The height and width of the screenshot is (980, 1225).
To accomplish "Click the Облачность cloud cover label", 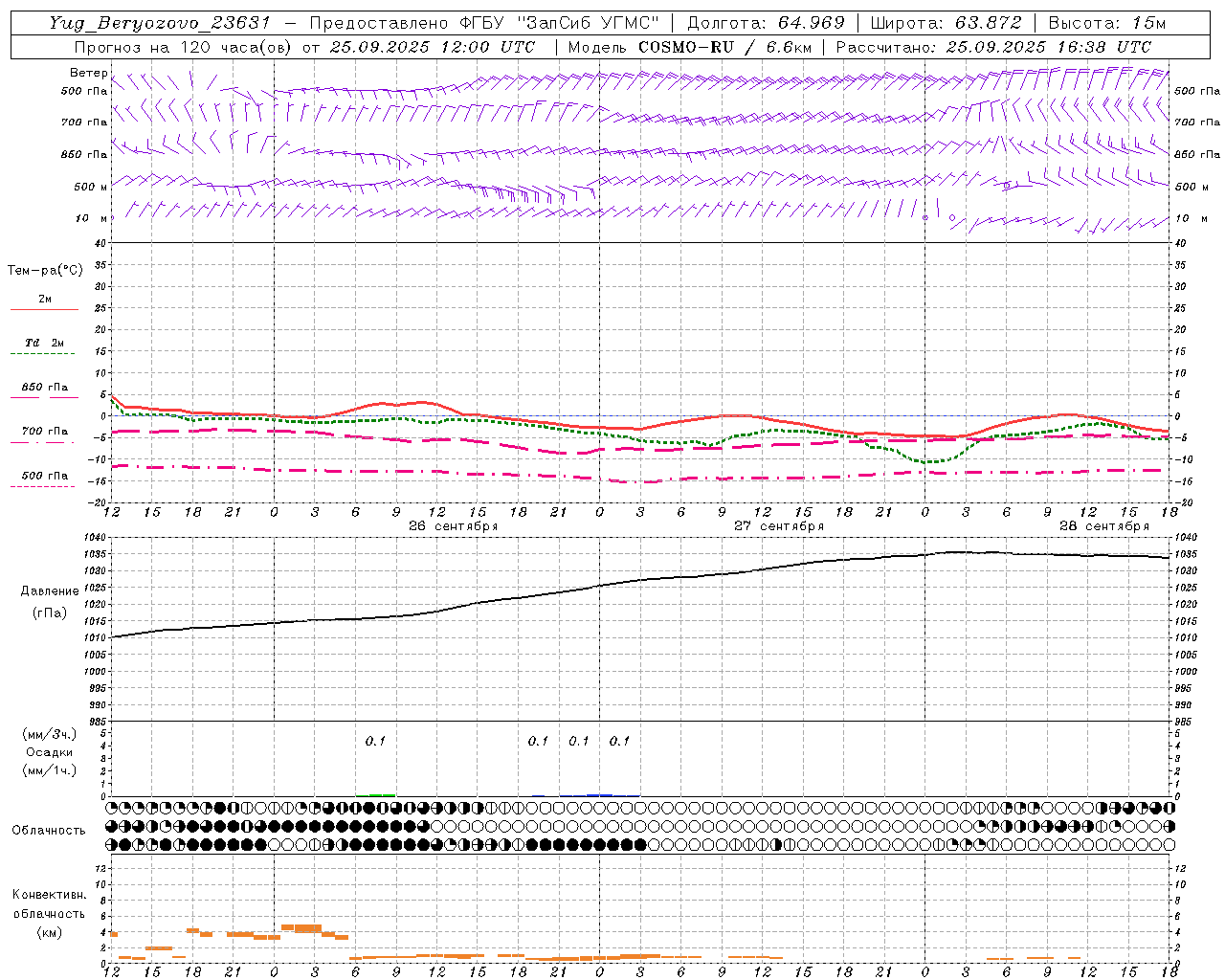I will tap(49, 830).
